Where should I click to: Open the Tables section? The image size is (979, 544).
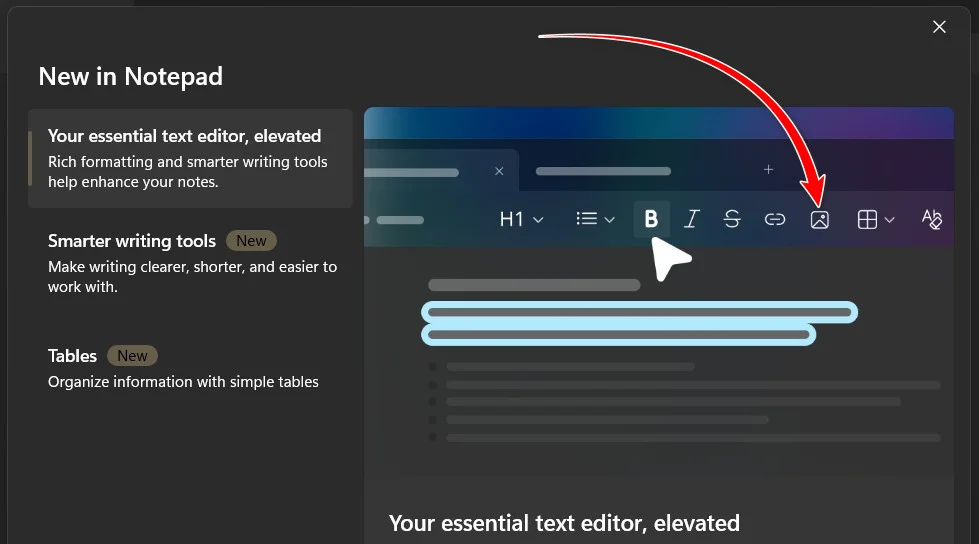click(x=190, y=368)
